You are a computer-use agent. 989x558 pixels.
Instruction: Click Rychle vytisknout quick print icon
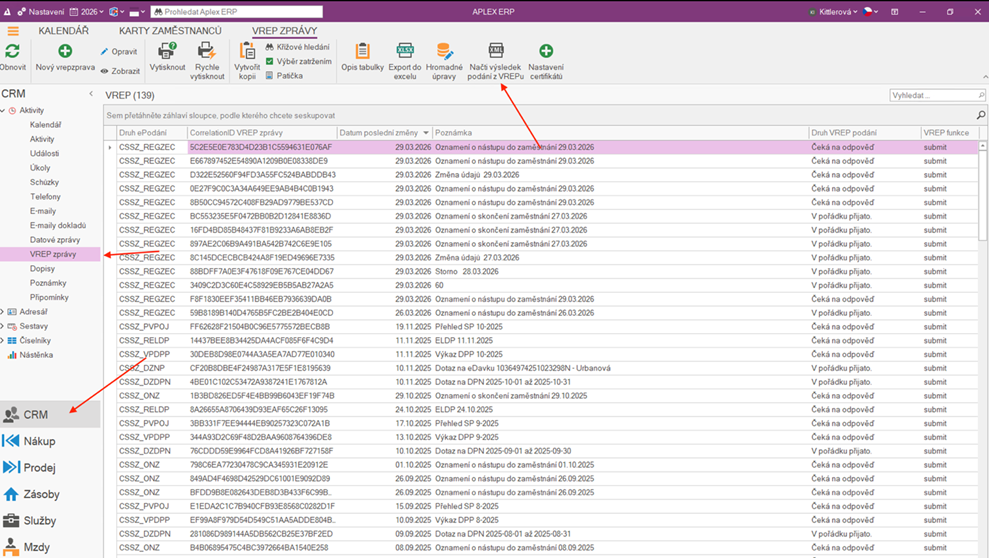coord(207,51)
